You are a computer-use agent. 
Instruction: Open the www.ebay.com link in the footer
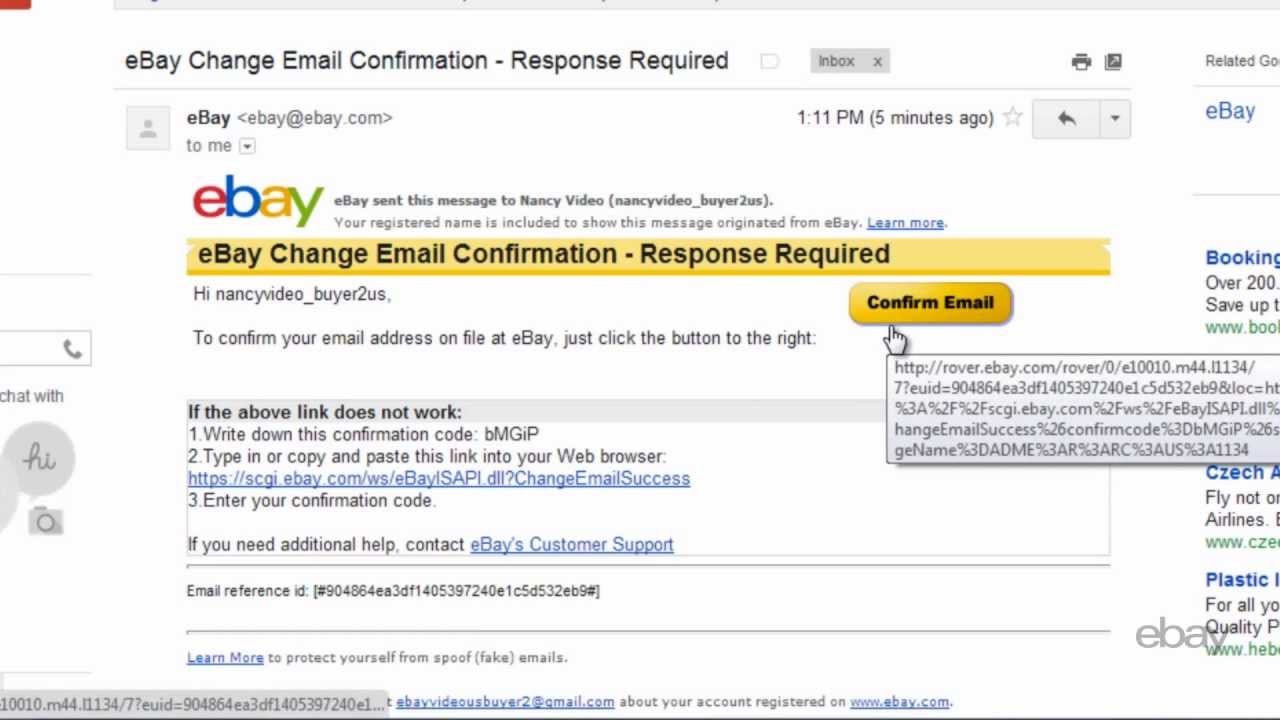coord(899,701)
